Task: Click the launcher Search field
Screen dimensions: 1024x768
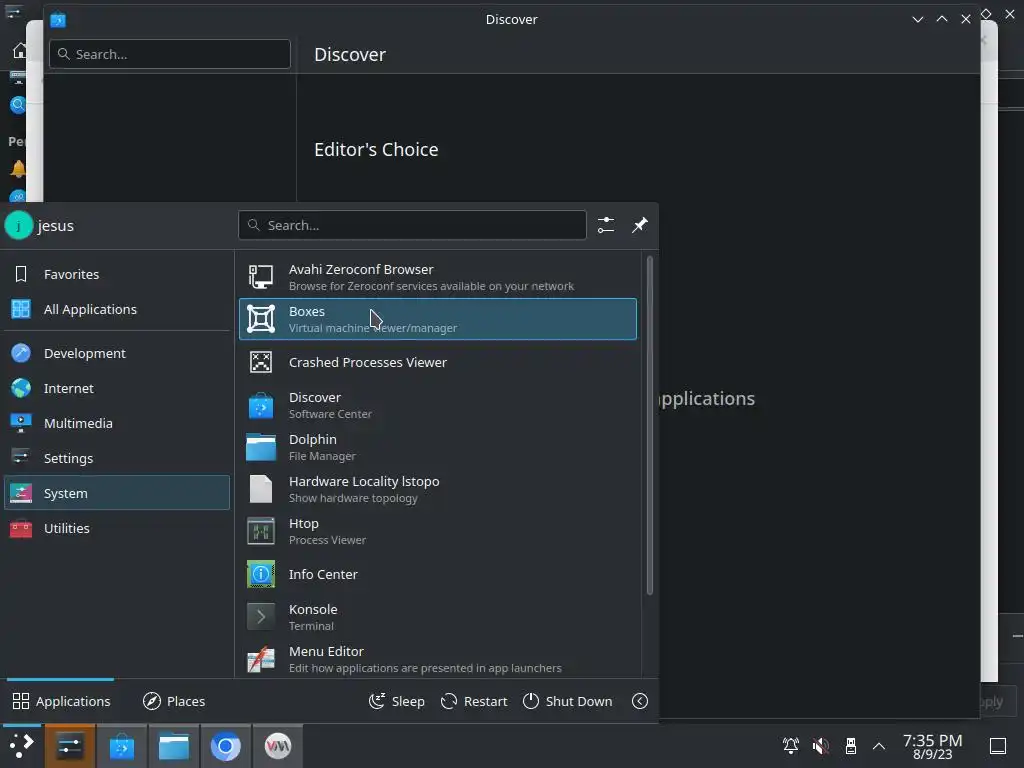Action: tap(412, 225)
